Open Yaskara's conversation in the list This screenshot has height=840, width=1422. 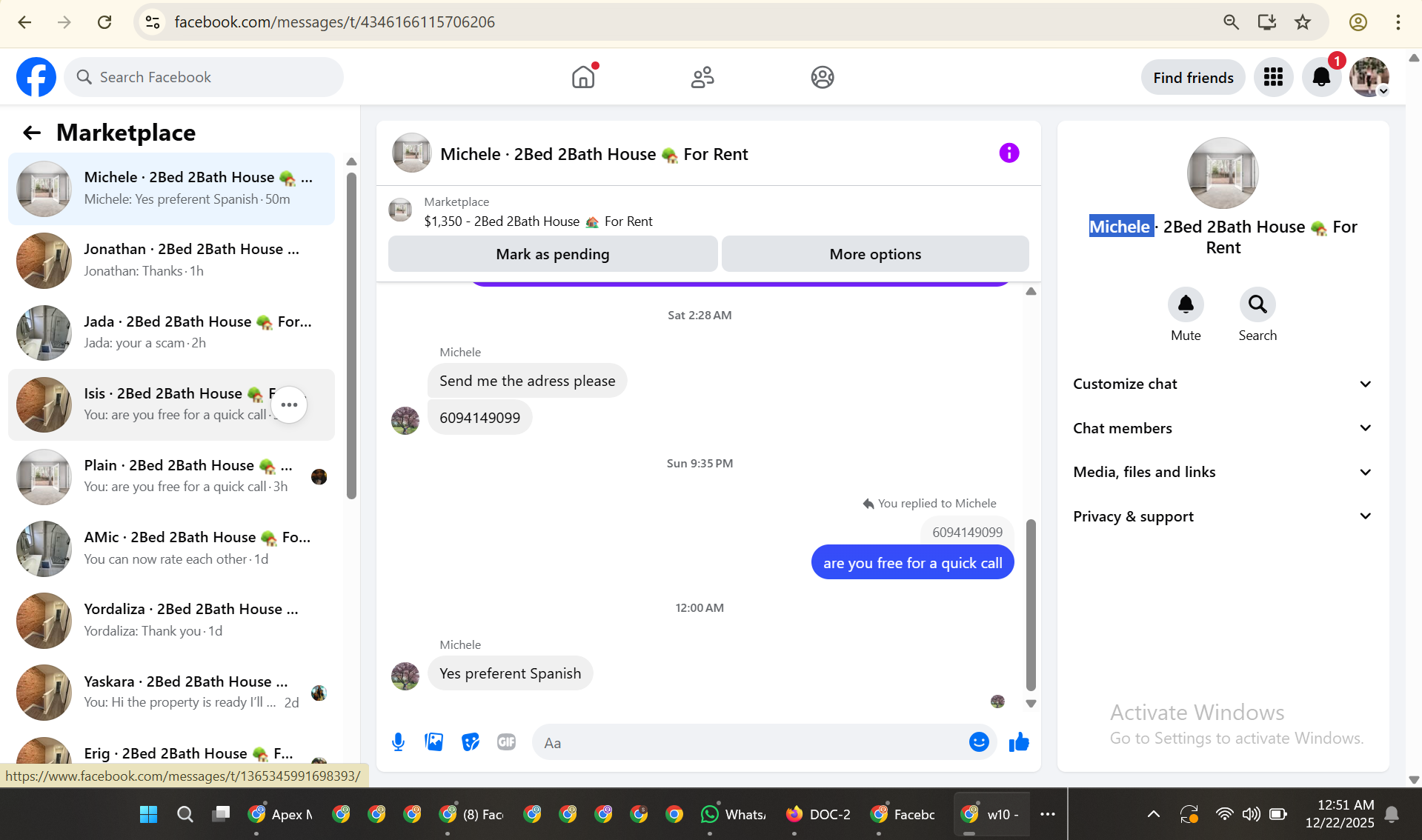pos(171,692)
